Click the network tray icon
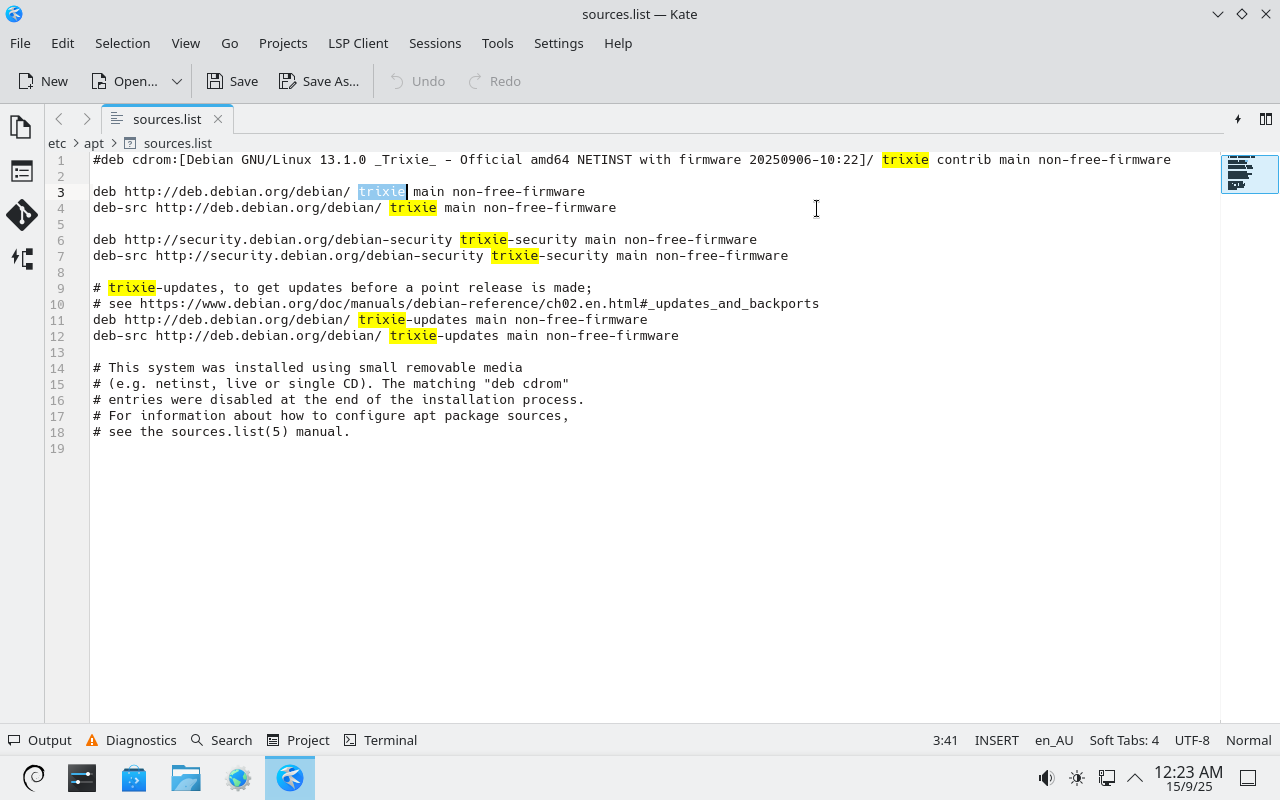Viewport: 1280px width, 800px height. pyautogui.click(x=1107, y=778)
